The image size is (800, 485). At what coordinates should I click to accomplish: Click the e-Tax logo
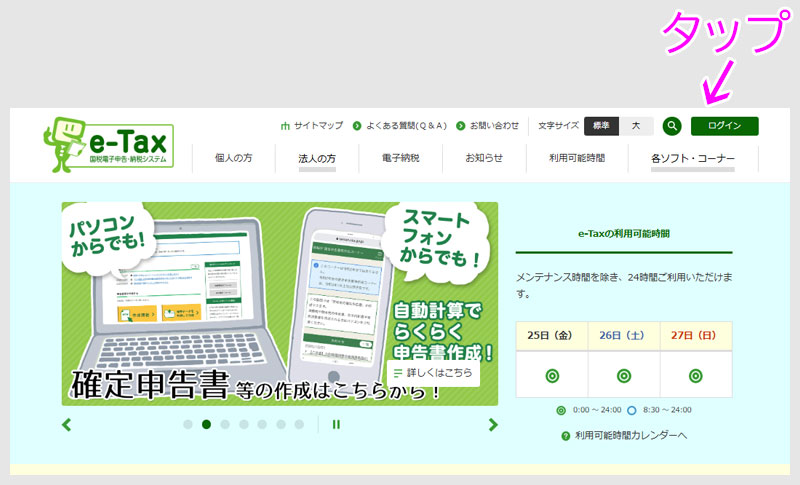(x=109, y=145)
